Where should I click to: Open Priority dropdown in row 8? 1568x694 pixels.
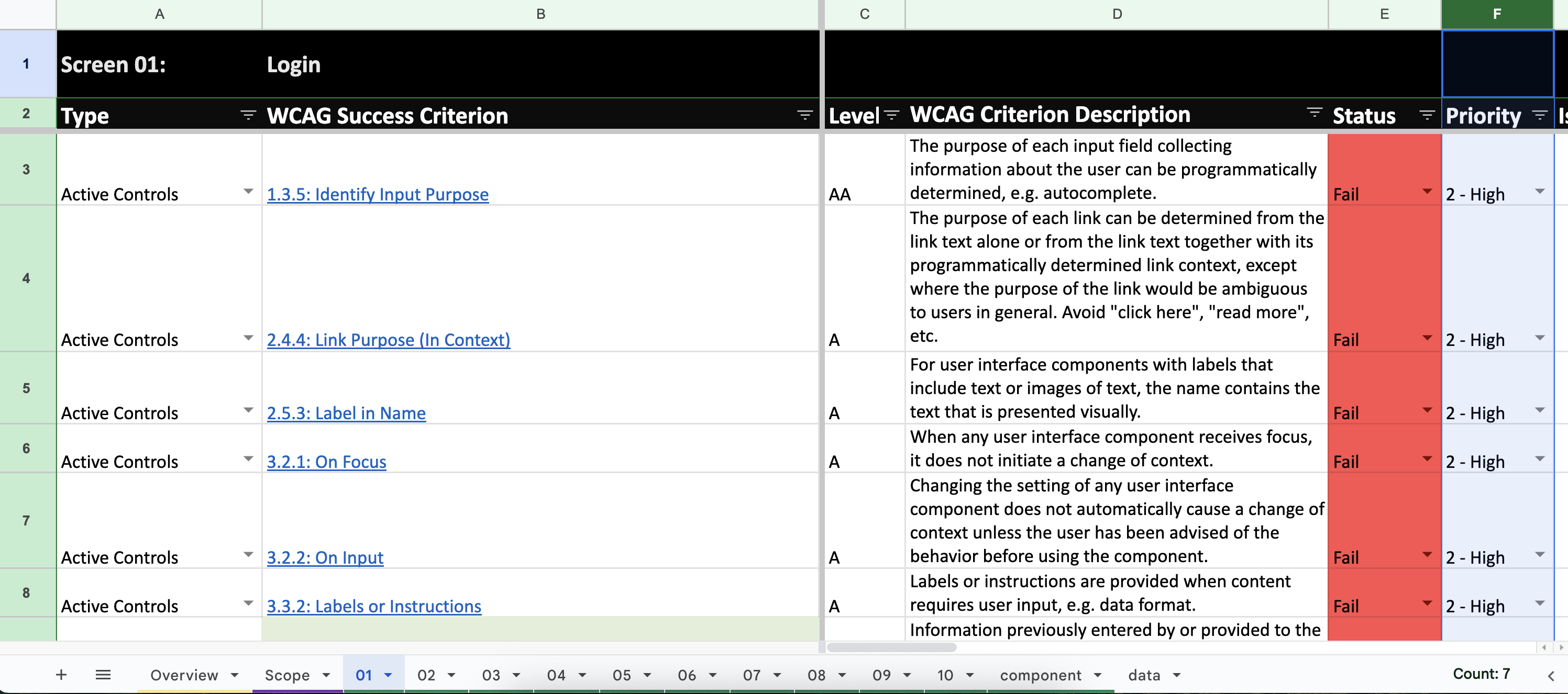1539,603
